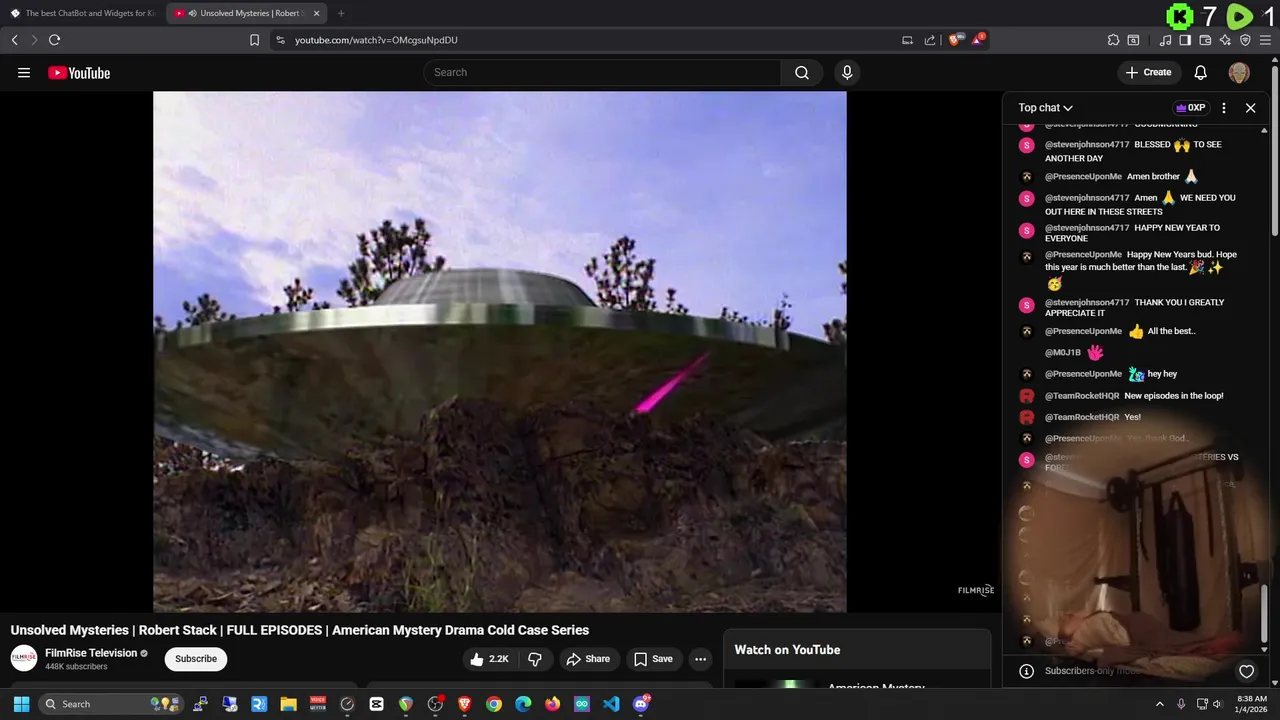Go to YouTube home via logo
This screenshot has width=1280, height=720.
coord(79,73)
